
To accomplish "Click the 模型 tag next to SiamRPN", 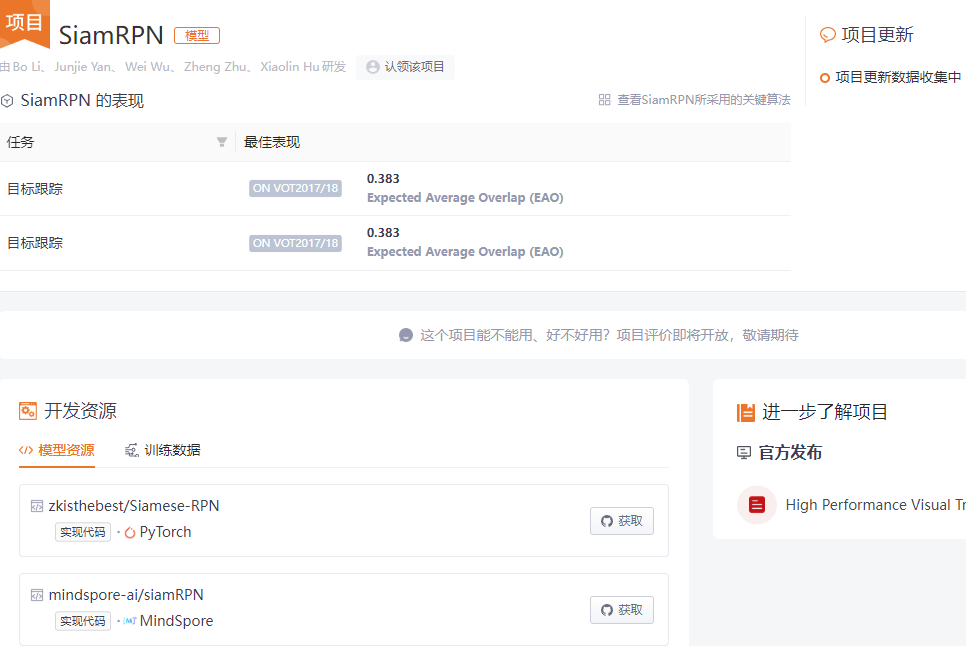I will coord(197,36).
